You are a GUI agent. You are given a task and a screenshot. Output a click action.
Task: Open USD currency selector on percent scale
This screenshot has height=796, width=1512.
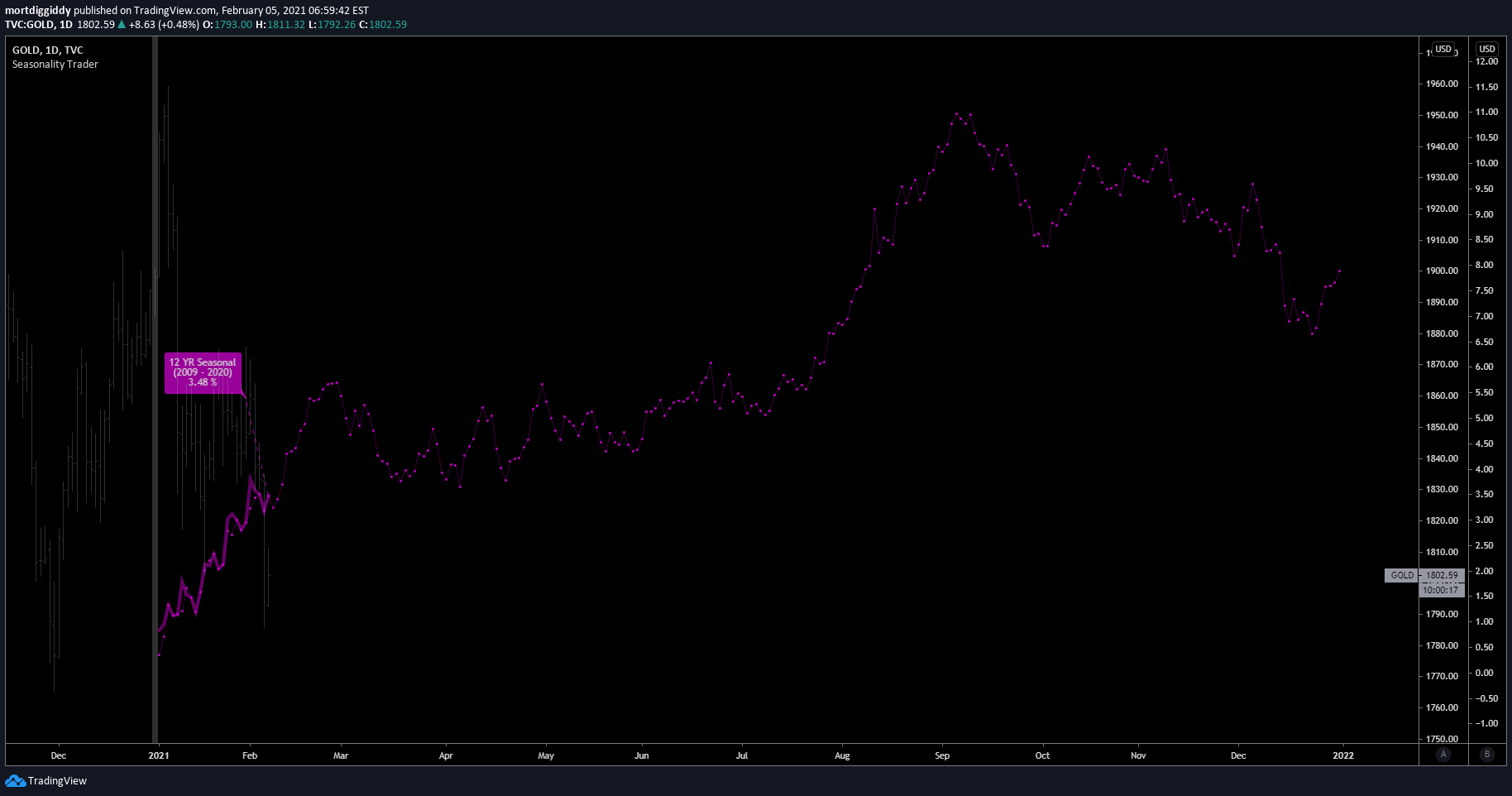(x=1487, y=49)
